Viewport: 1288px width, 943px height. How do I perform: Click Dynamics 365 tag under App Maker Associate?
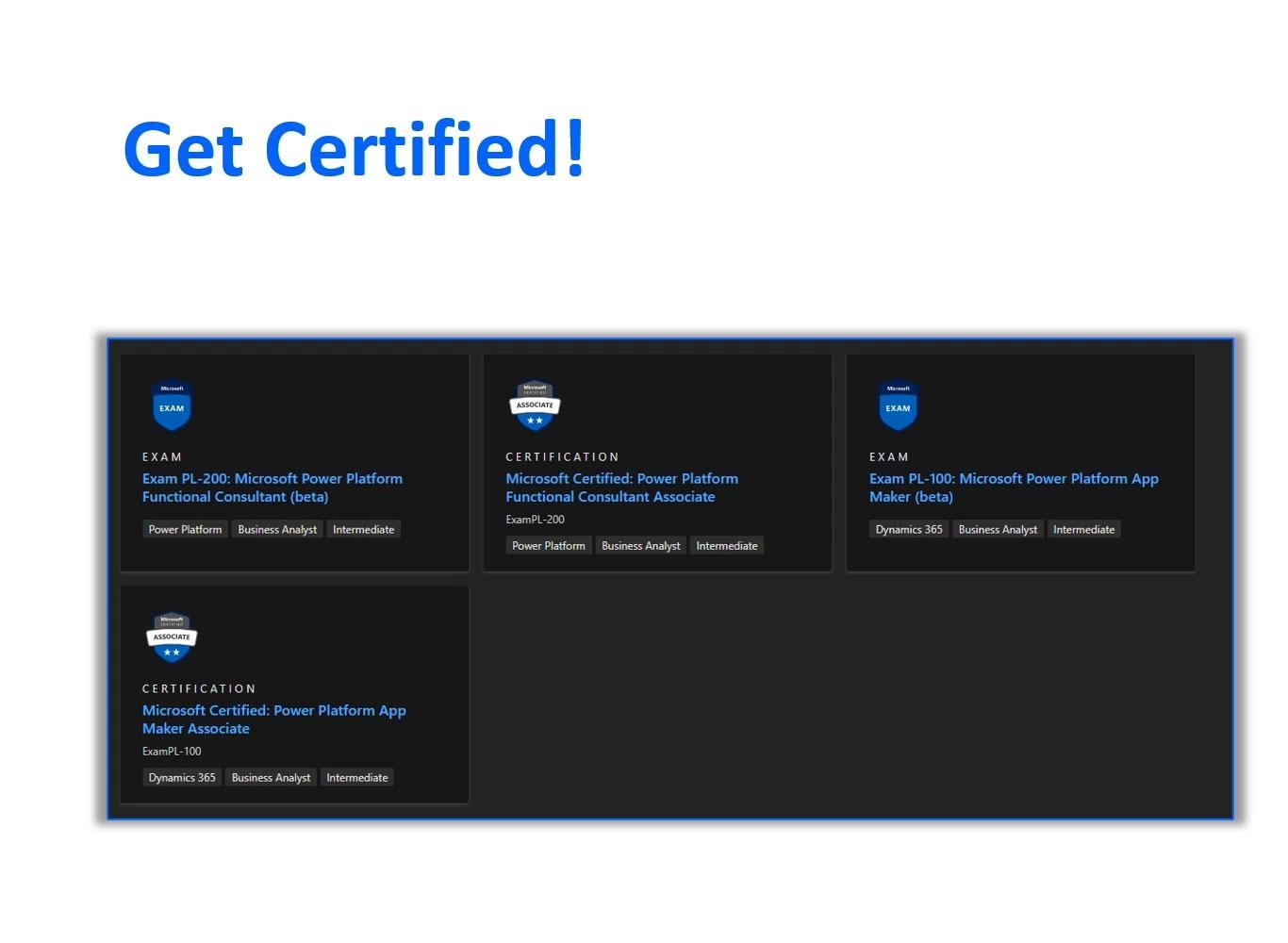point(182,777)
